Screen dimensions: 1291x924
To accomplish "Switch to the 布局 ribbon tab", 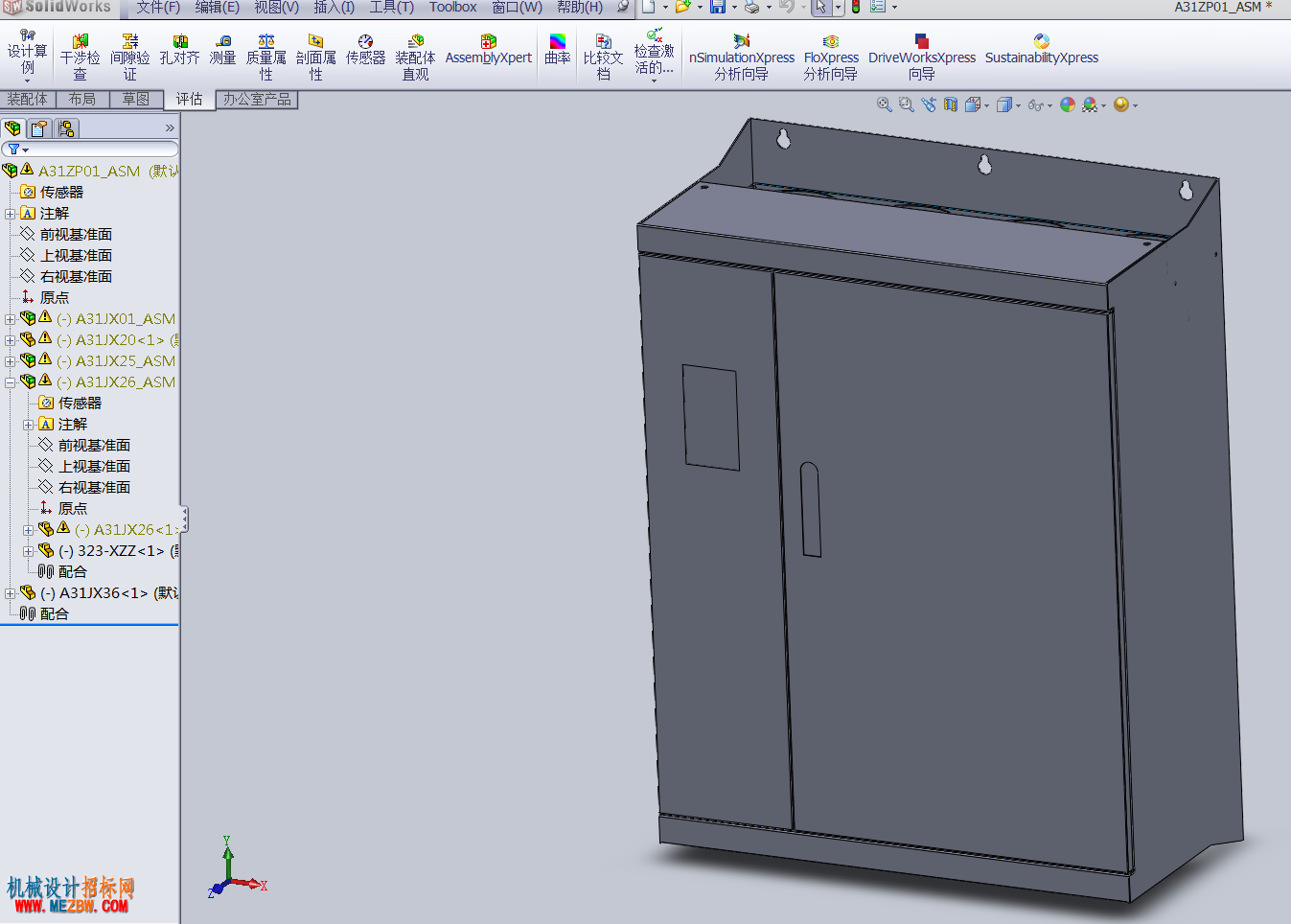I will 82,99.
